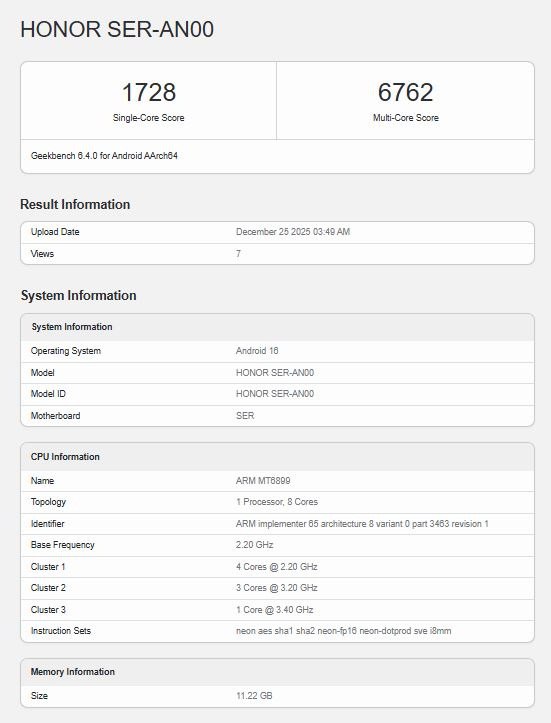Select the SER motherboard value
The height and width of the screenshot is (723, 551).
(x=245, y=416)
